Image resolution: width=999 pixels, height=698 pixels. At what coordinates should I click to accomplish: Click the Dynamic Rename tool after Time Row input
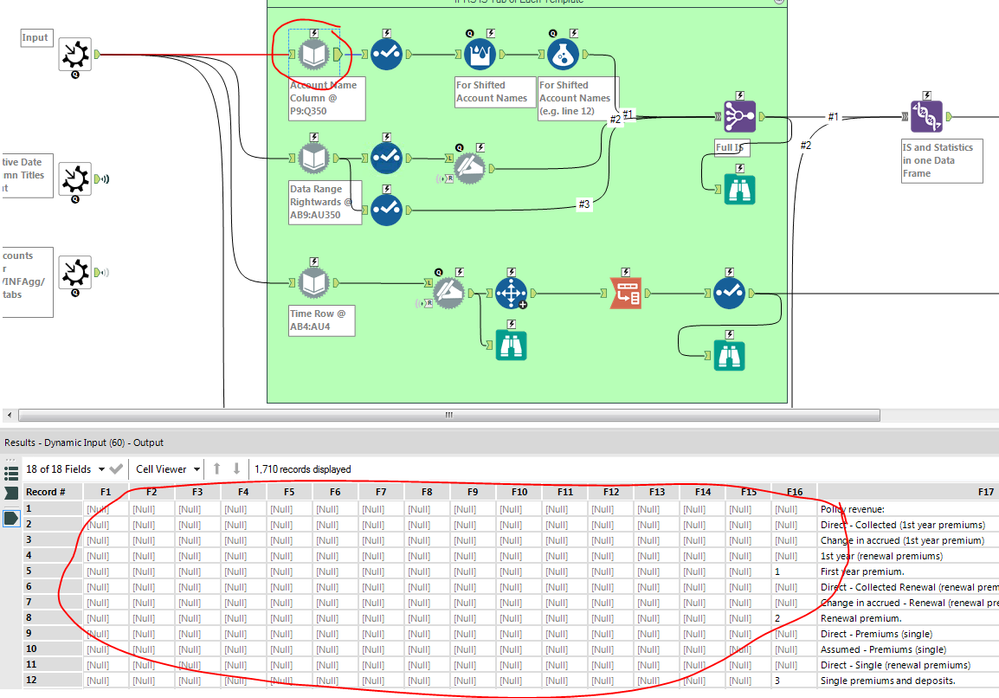point(449,293)
